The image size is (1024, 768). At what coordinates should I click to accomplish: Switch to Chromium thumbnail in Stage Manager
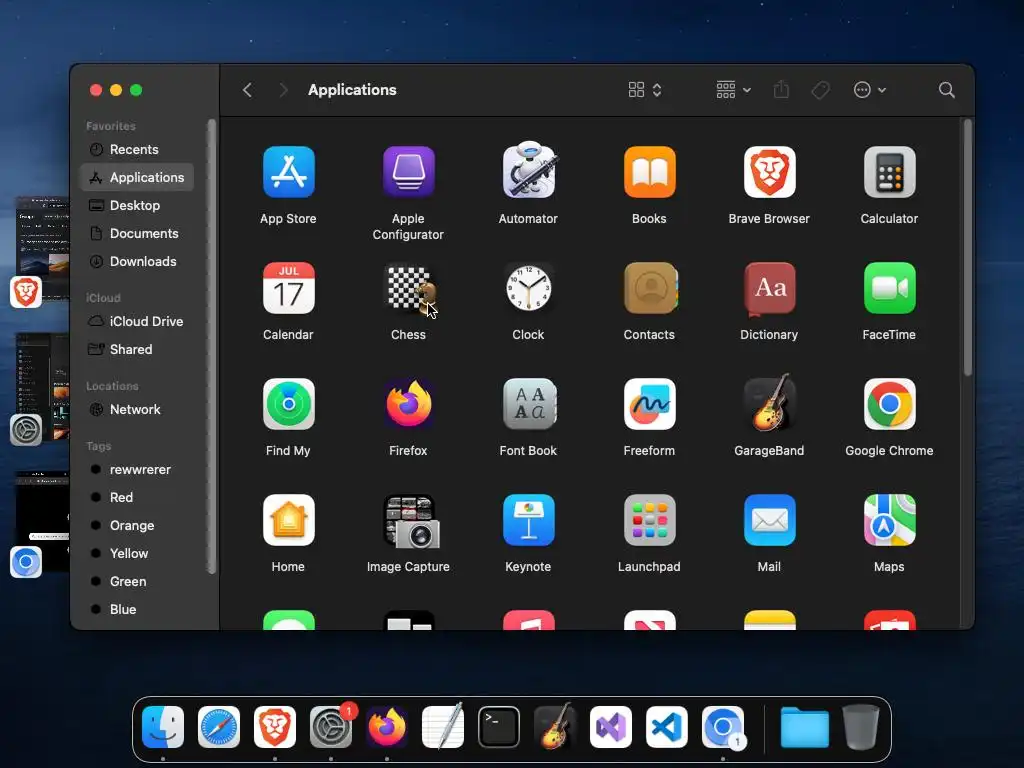pos(42,521)
